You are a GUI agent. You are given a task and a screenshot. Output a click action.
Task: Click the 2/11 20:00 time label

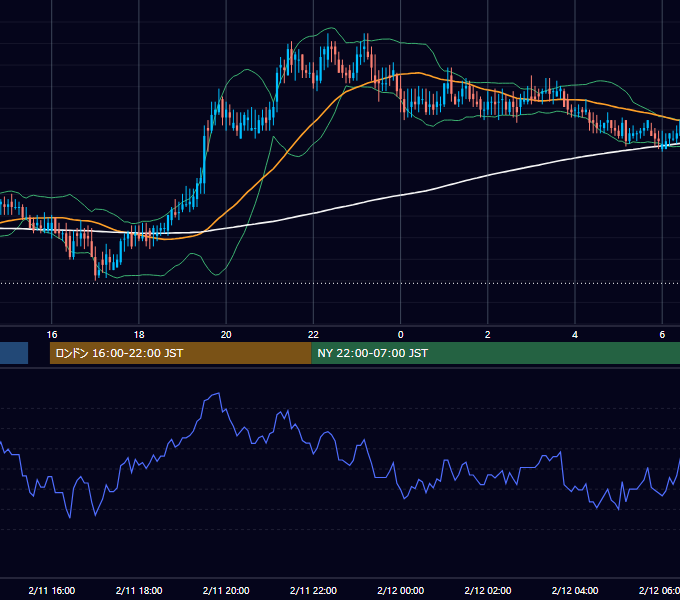coord(226,590)
